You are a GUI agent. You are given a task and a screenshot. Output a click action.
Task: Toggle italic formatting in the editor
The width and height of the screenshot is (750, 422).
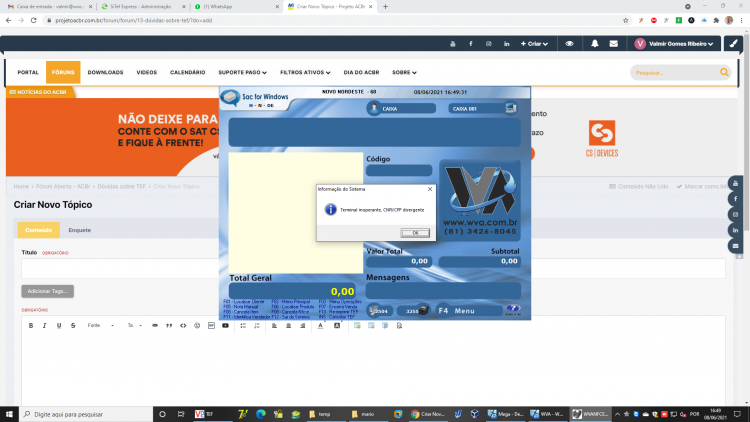coord(44,325)
